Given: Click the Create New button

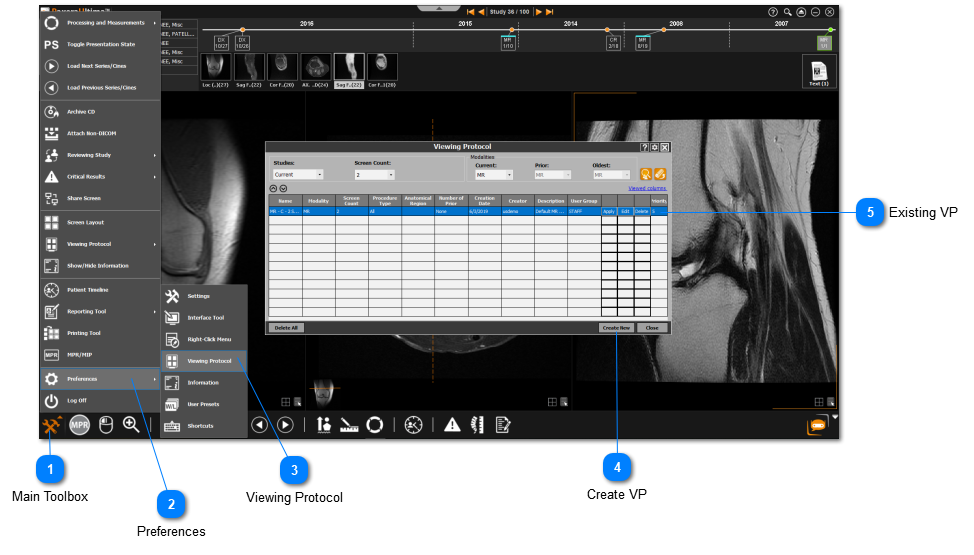Looking at the screenshot, I should [615, 327].
